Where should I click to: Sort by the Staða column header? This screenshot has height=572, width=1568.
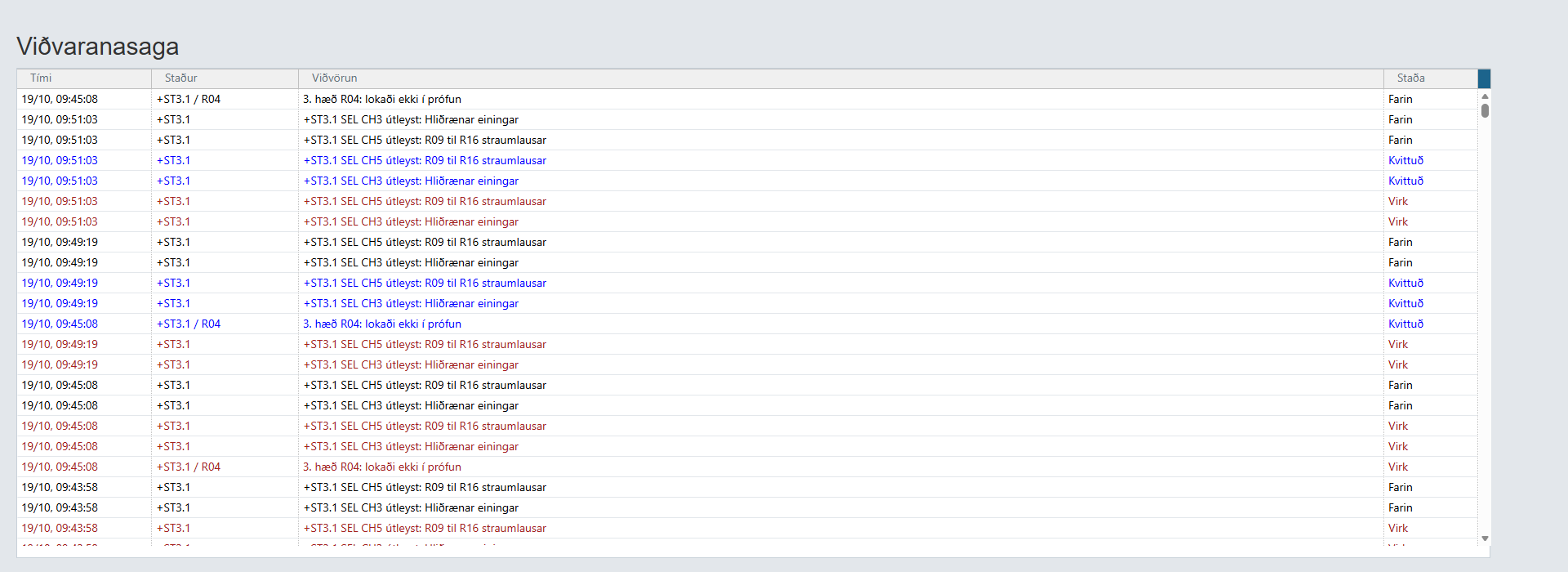tap(1431, 78)
